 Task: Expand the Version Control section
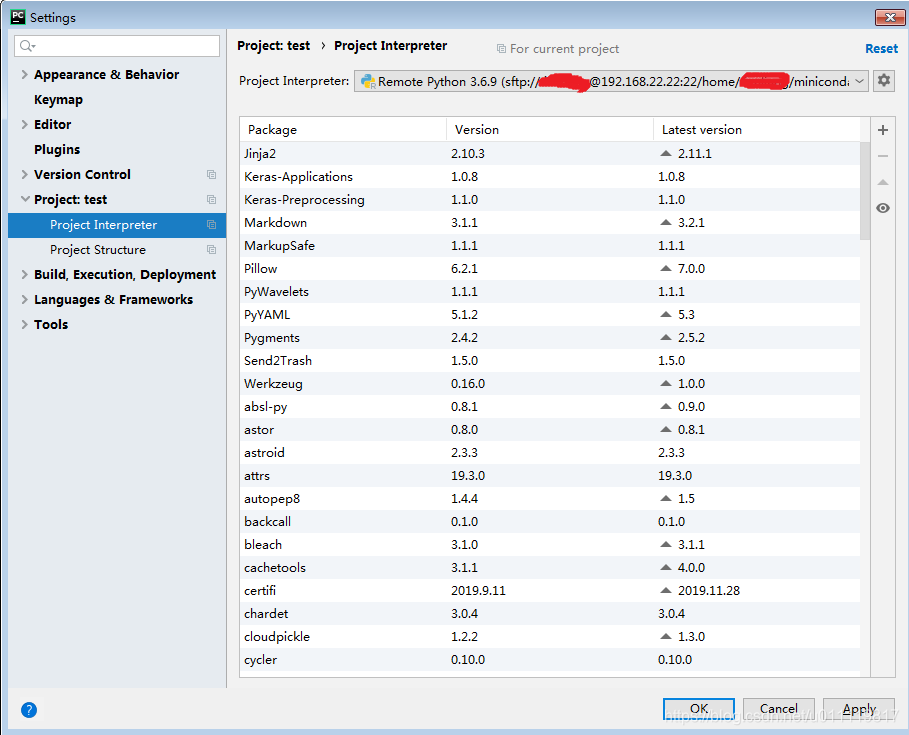(24, 174)
